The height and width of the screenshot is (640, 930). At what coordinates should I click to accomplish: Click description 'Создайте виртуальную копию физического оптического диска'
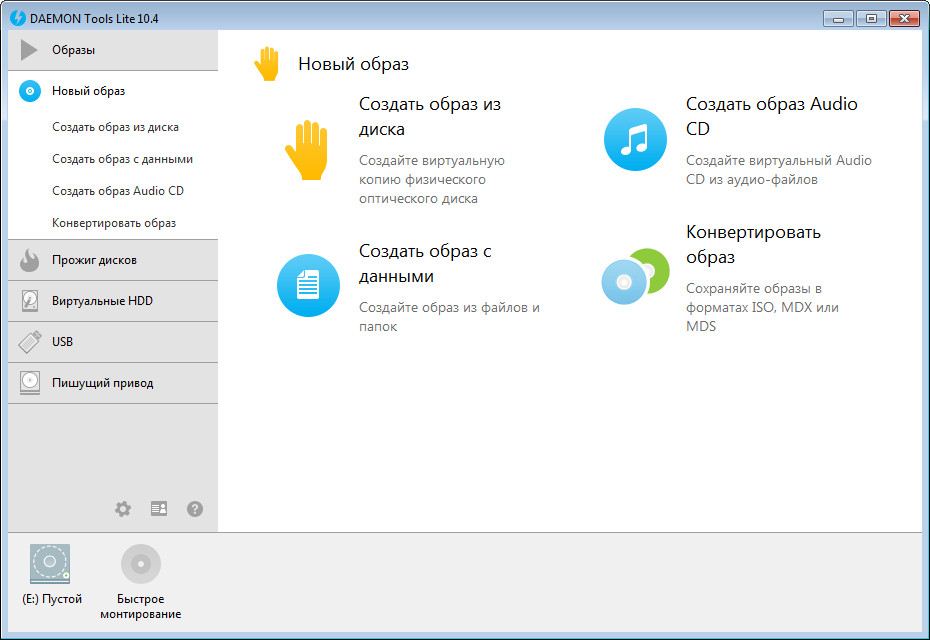pyautogui.click(x=432, y=179)
